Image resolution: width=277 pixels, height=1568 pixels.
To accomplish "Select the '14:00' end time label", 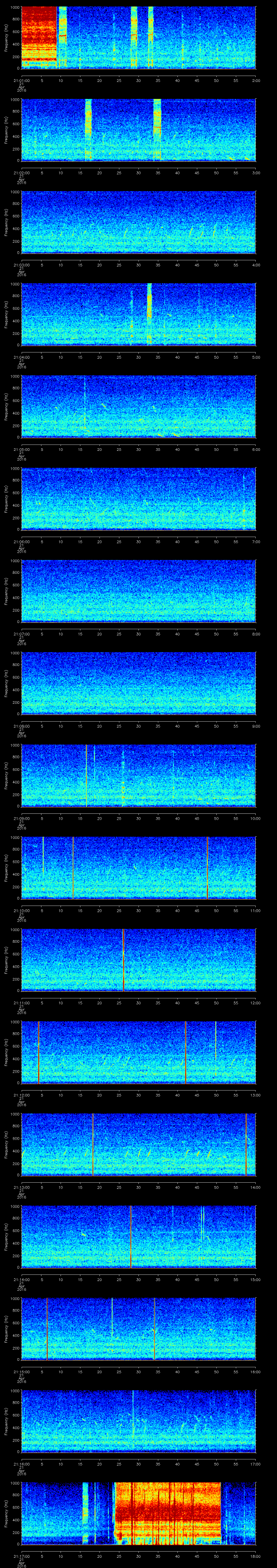I will point(255,1187).
